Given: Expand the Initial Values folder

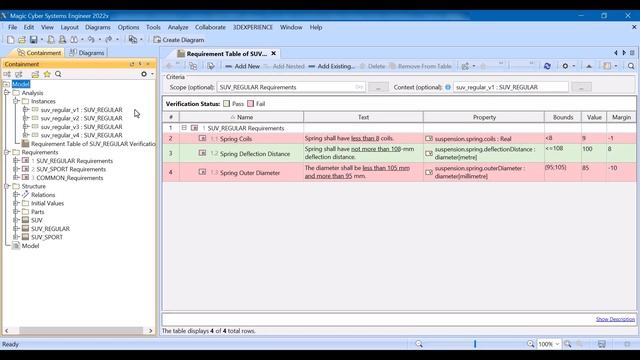Looking at the screenshot, I should [x=16, y=203].
